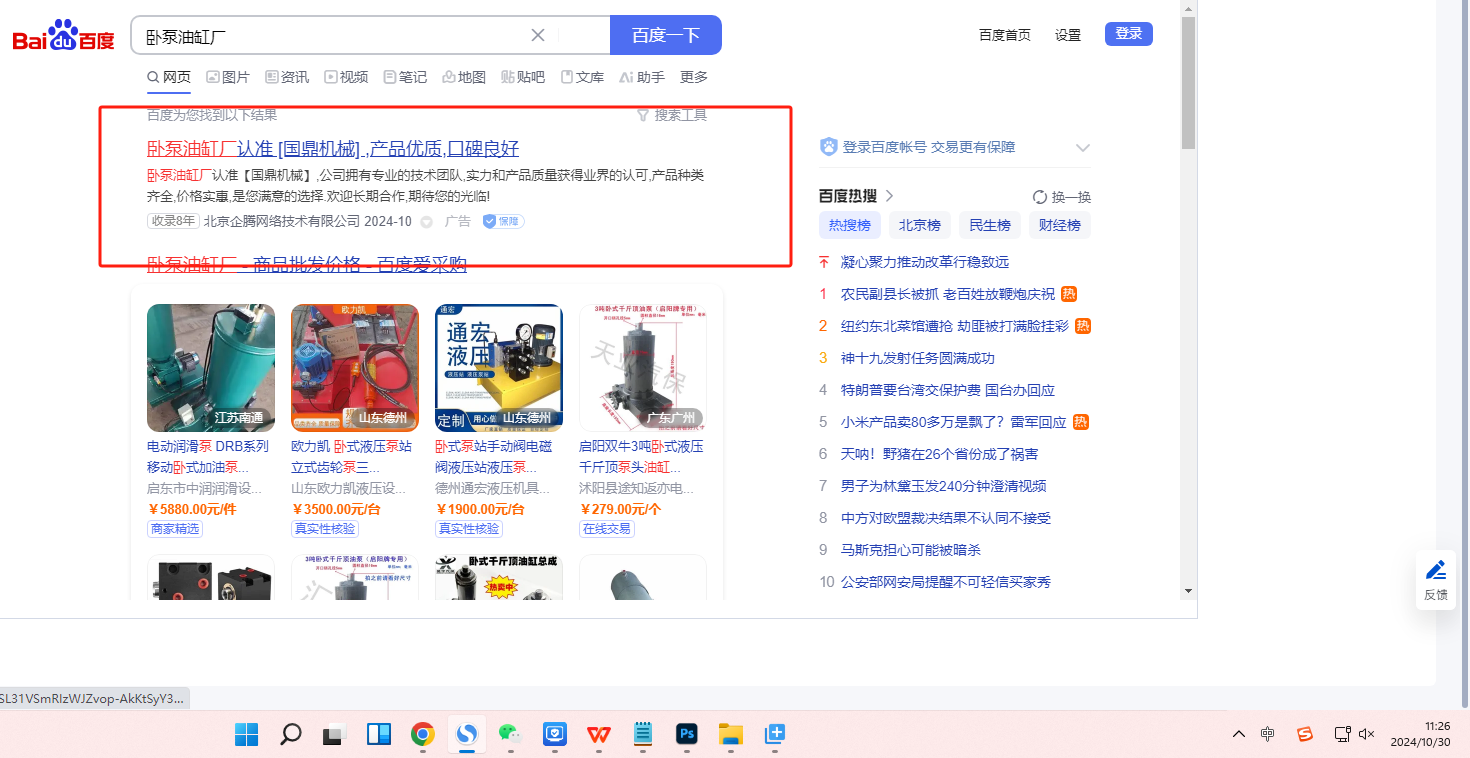The image size is (1470, 758).
Task: Select the 民生榜 tab
Action: pyautogui.click(x=990, y=225)
